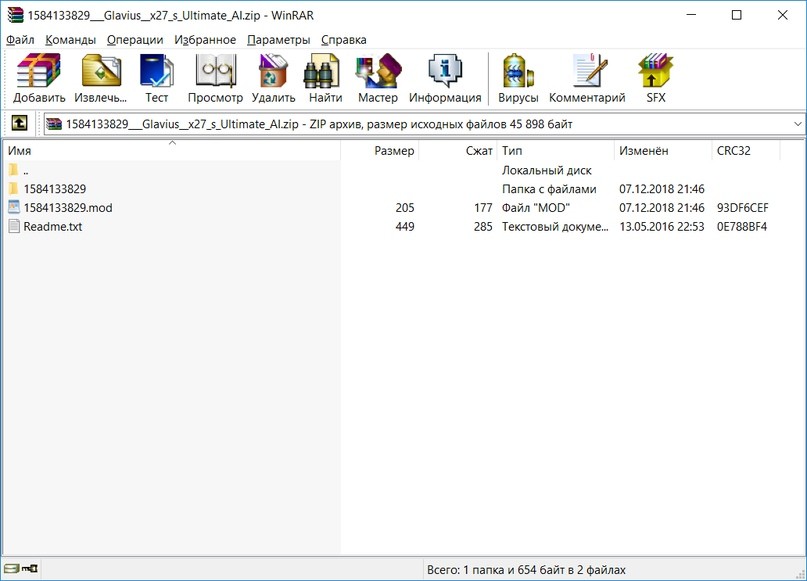Viewport: 807px width, 581px height.
Task: Add archive Комментарий (Comment) icon
Action: 587,79
